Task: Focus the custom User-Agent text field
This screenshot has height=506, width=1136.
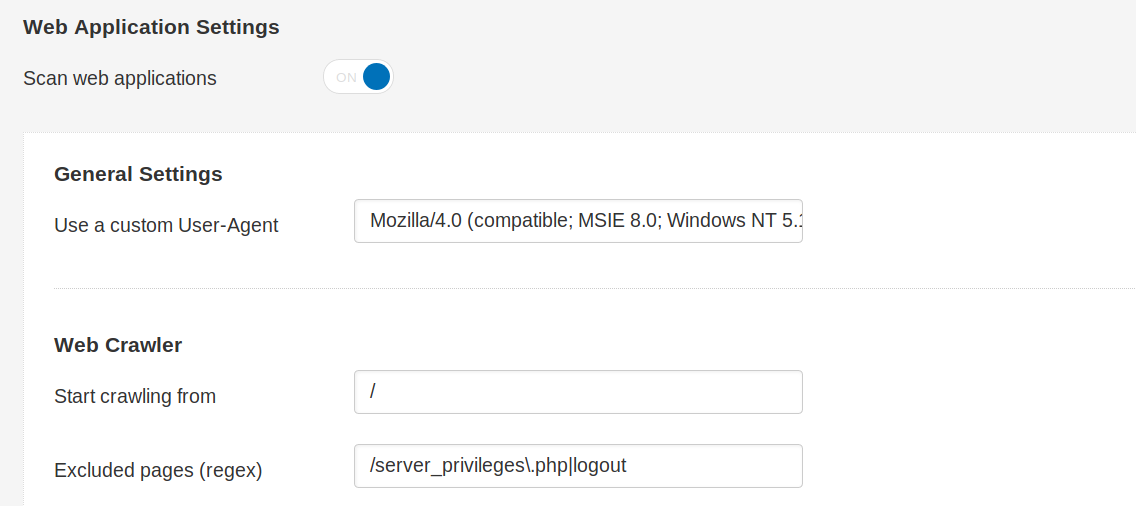Action: pos(578,221)
